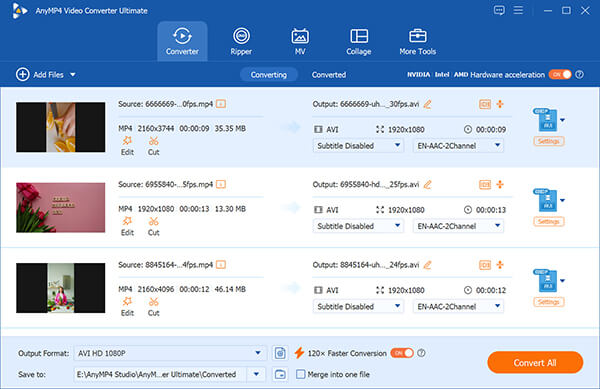Rename output 6955840-hd..._25fps.avi with pencil icon
The width and height of the screenshot is (600, 389).
pyautogui.click(x=427, y=184)
